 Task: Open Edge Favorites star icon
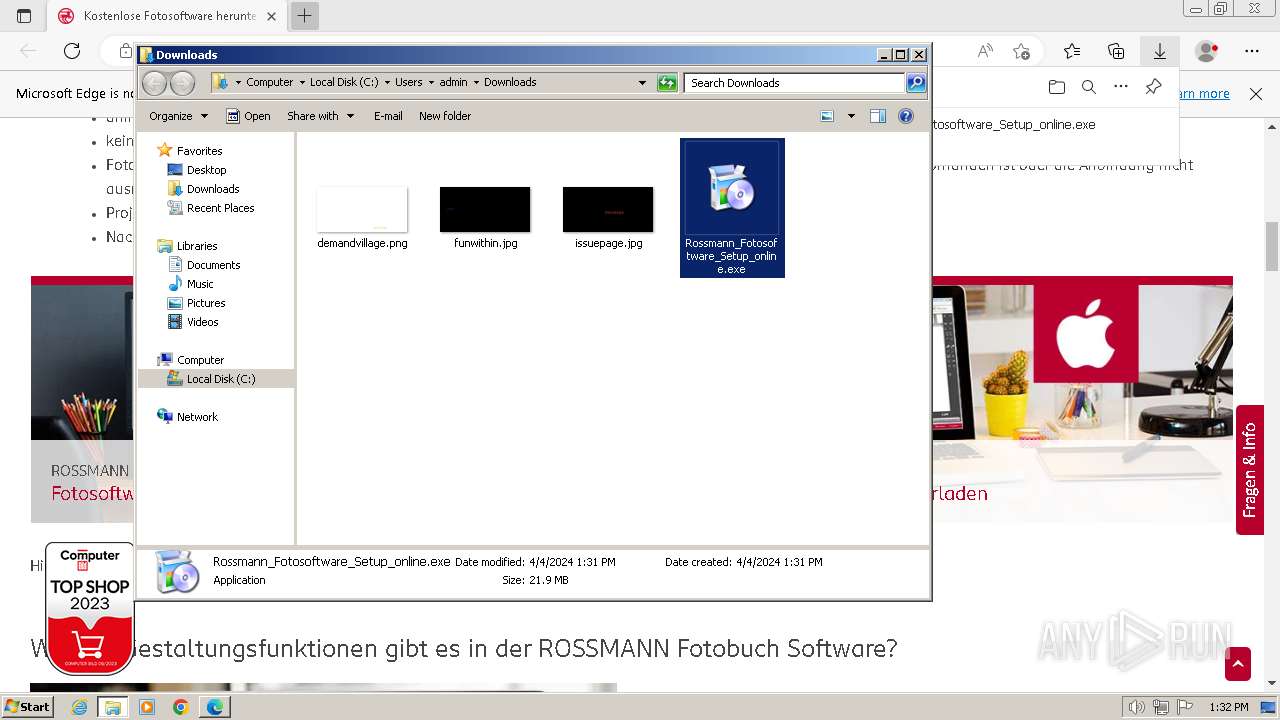(1072, 51)
